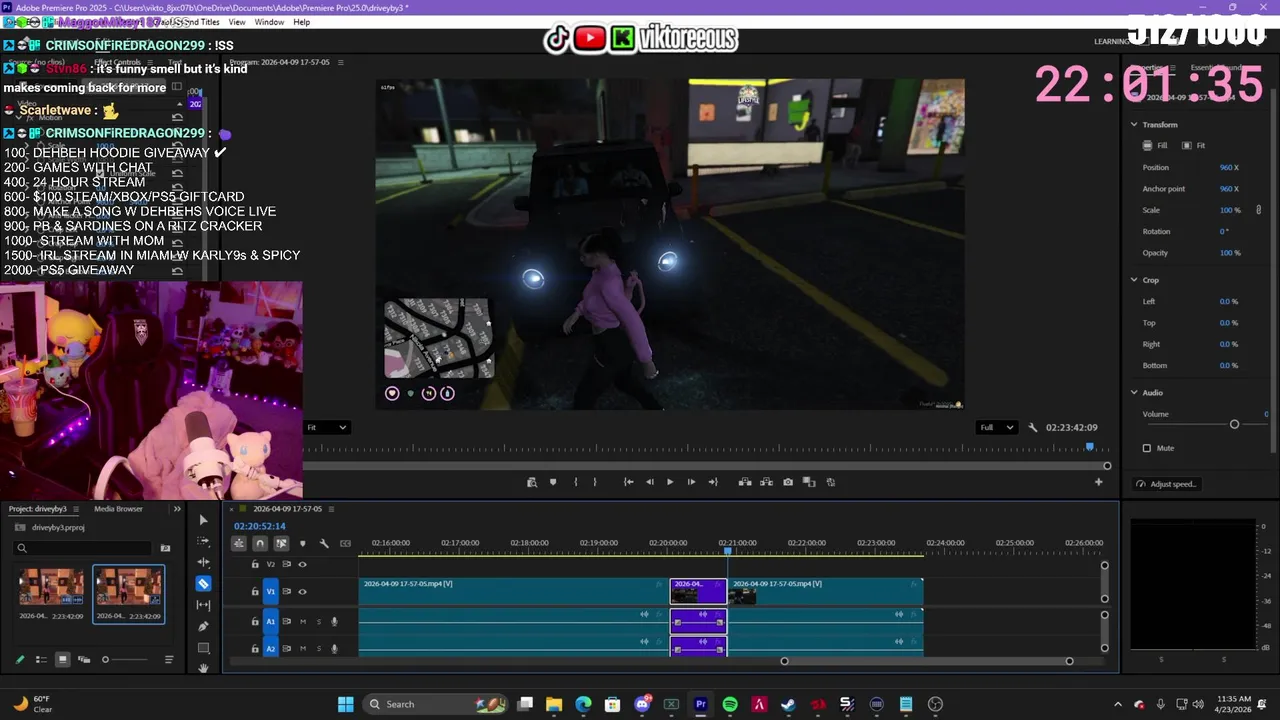Viewport: 1280px width, 720px height.
Task: Click Mark Out bracket button
Action: 595,482
